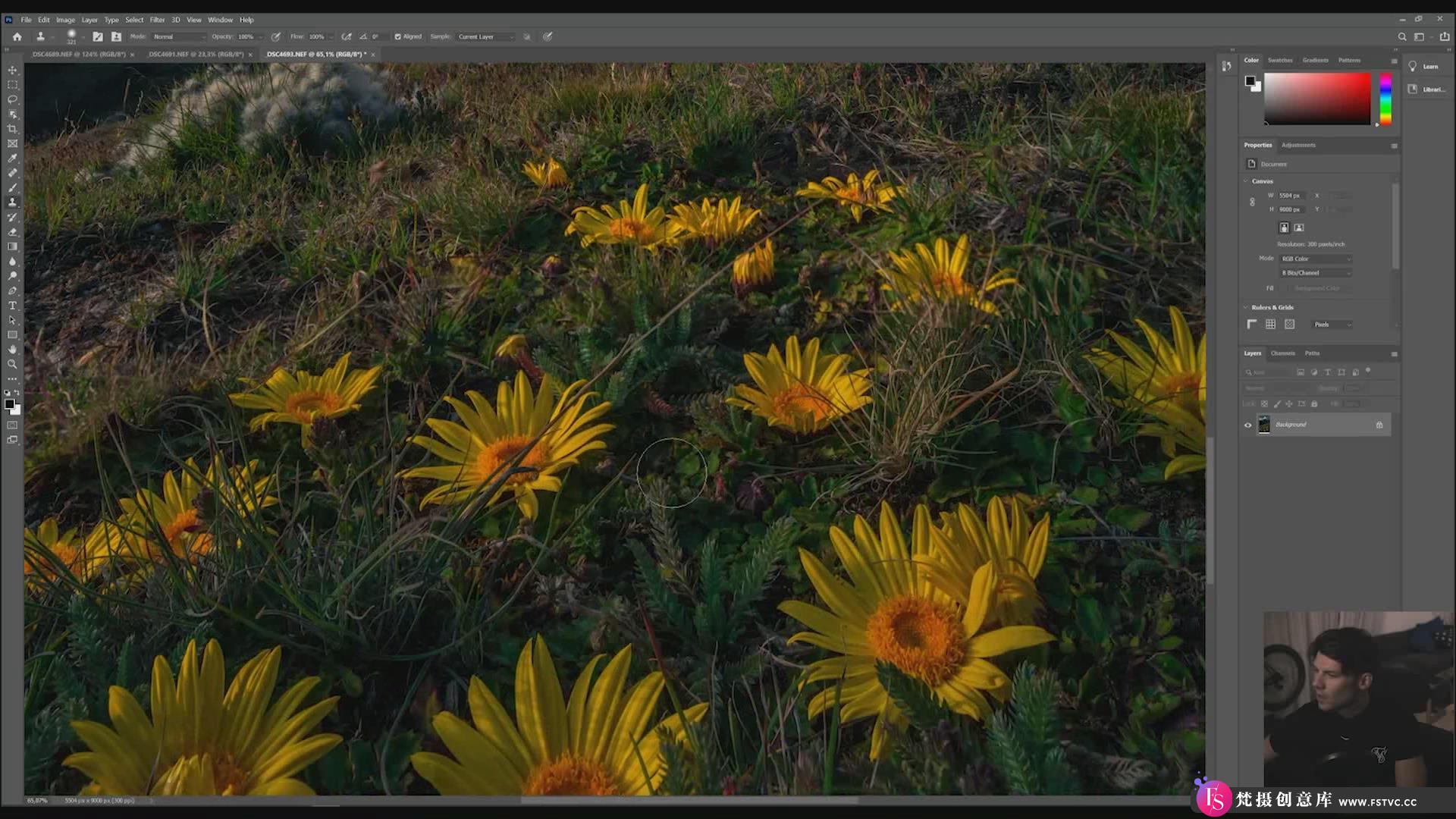1456x819 pixels.
Task: Select the Zoom tool
Action: tap(12, 365)
